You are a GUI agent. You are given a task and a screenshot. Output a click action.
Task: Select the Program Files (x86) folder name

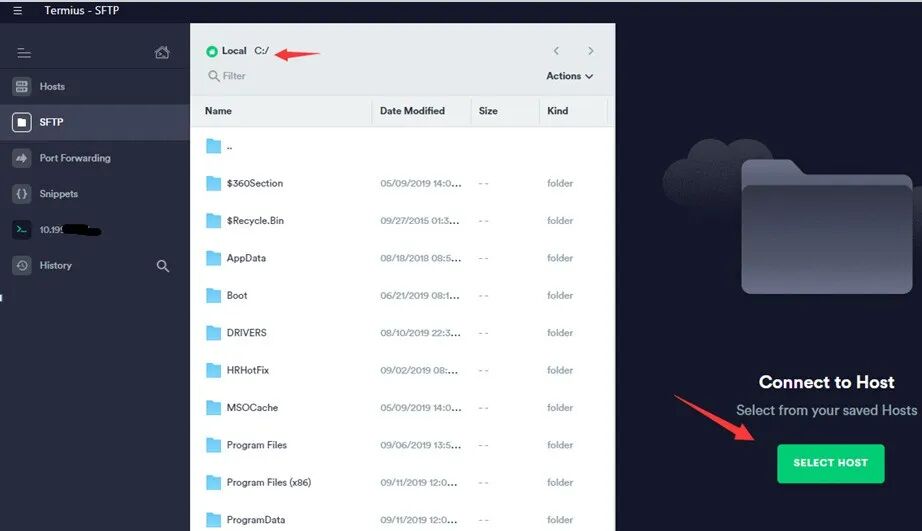pos(269,482)
